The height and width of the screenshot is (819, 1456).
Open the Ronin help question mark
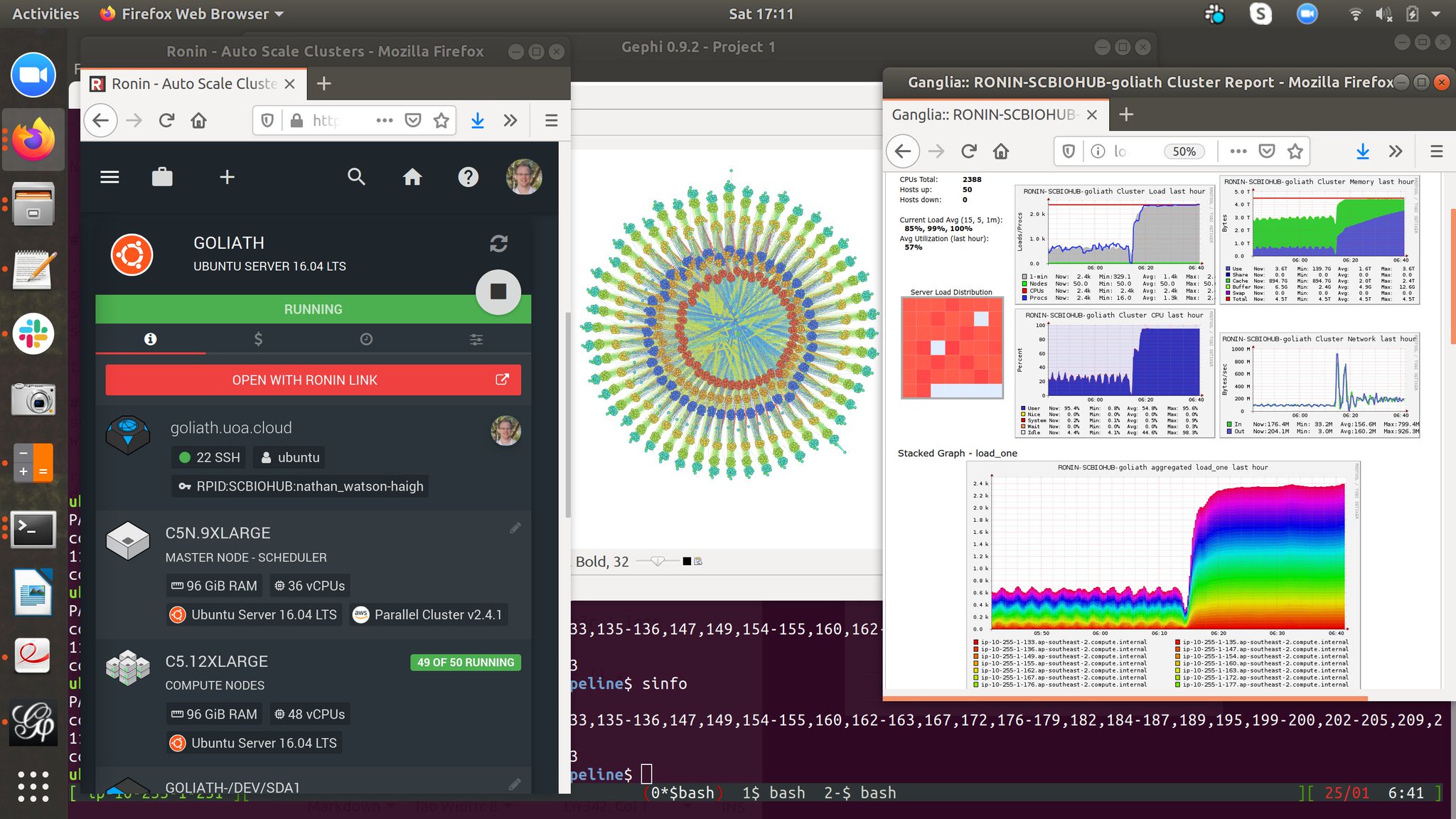click(x=468, y=177)
